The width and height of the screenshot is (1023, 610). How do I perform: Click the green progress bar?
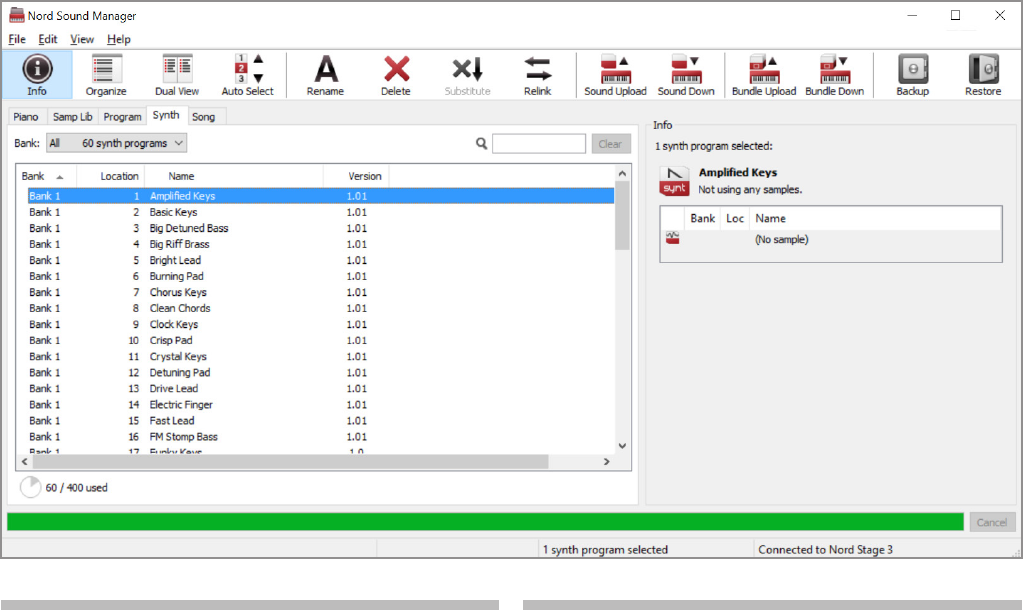pyautogui.click(x=485, y=522)
